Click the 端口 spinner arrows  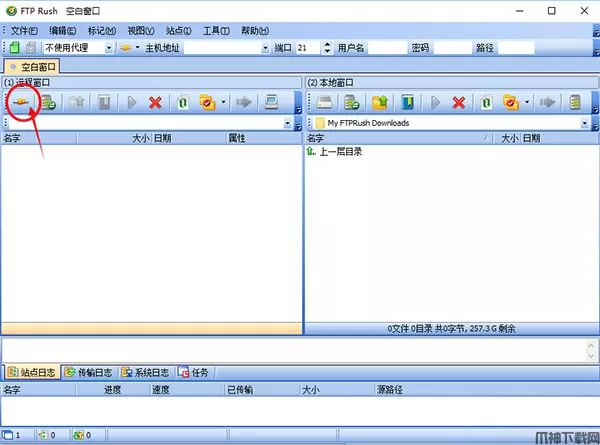point(329,48)
